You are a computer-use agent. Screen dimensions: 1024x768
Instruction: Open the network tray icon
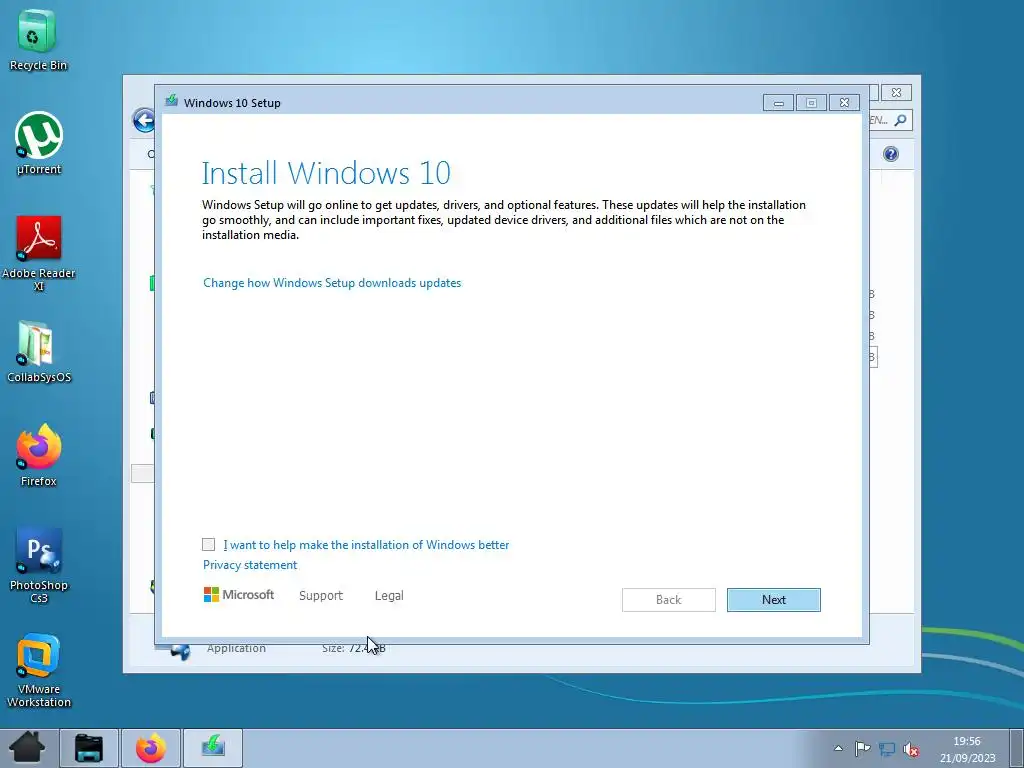887,748
